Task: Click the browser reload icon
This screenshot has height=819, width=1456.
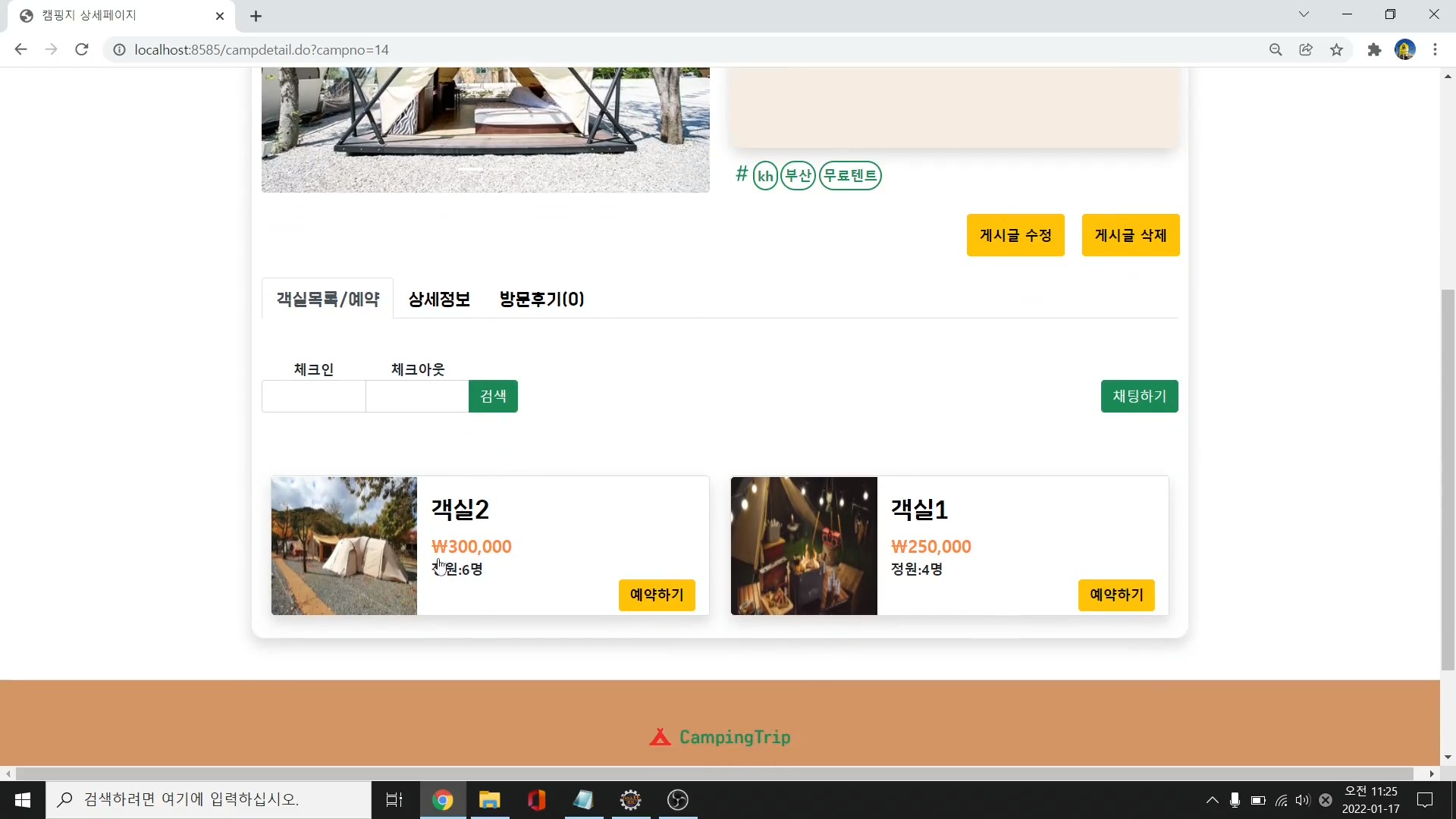Action: point(82,50)
